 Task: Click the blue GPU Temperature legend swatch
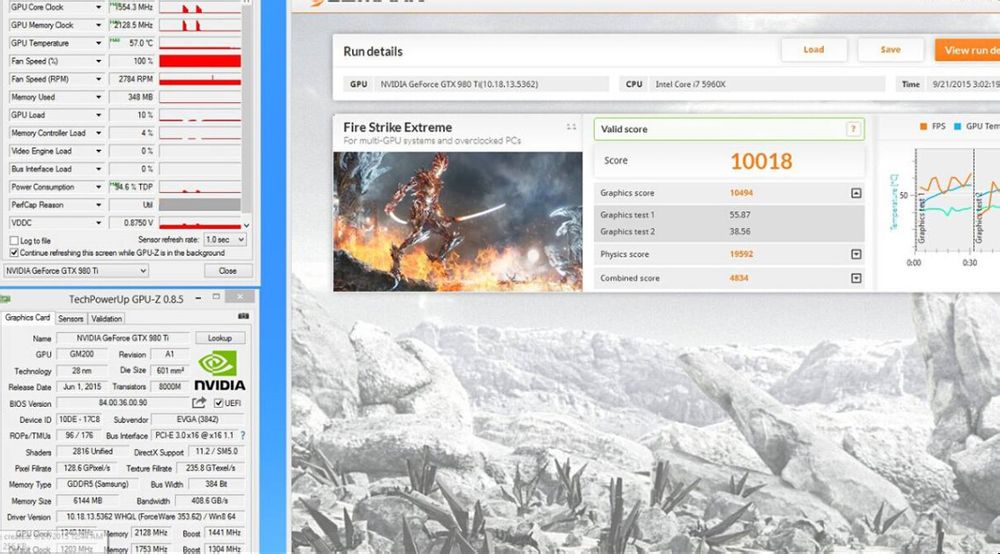[x=957, y=127]
